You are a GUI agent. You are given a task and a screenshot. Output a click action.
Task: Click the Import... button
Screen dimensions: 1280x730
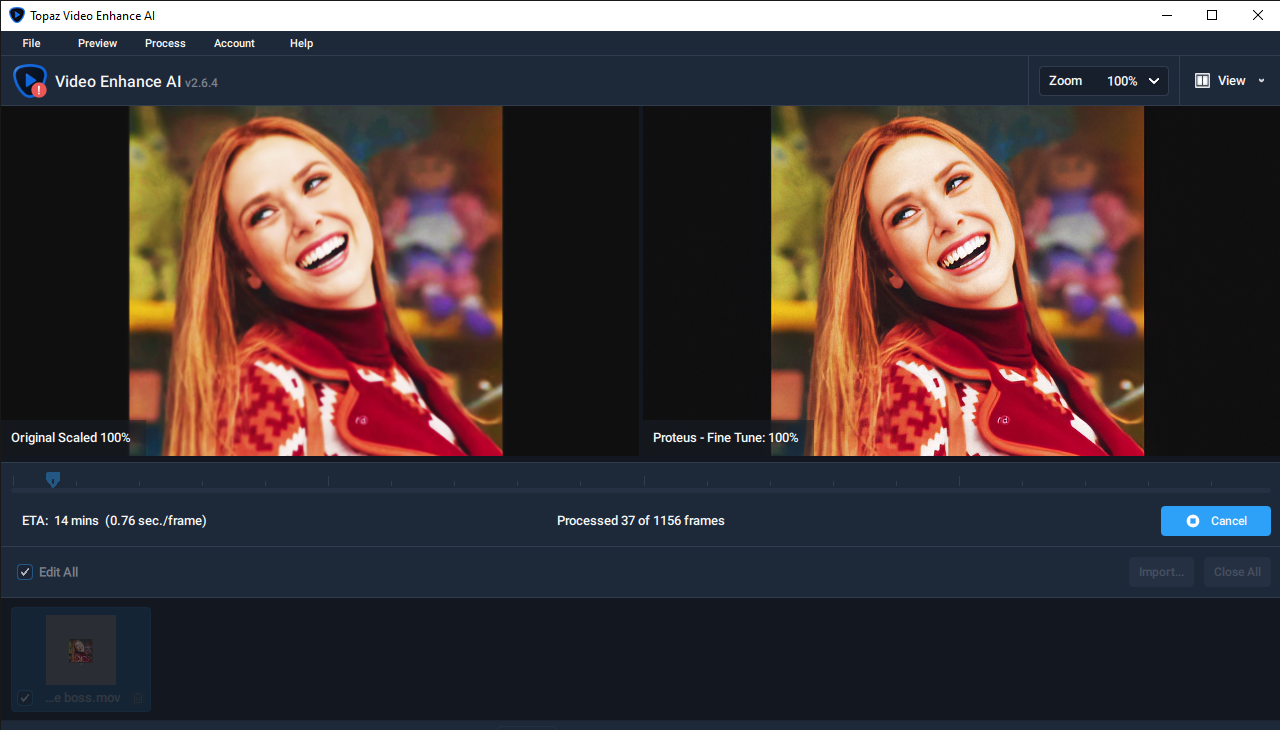click(1161, 572)
